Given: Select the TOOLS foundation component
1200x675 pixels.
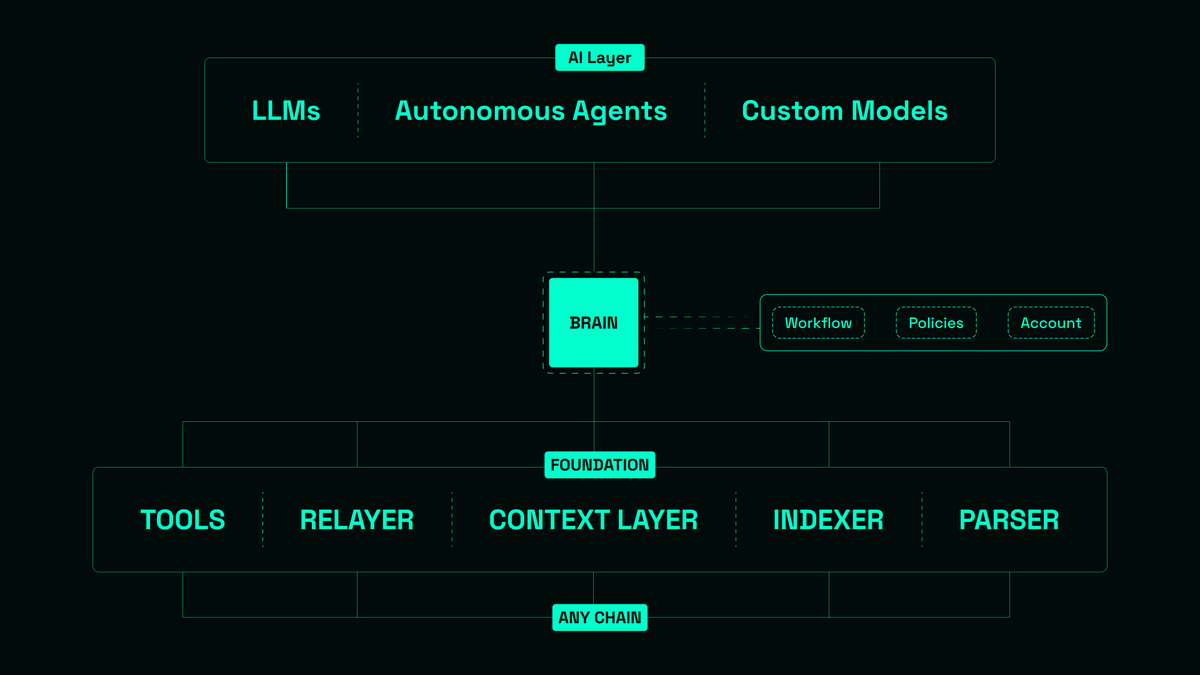Looking at the screenshot, I should click(183, 520).
